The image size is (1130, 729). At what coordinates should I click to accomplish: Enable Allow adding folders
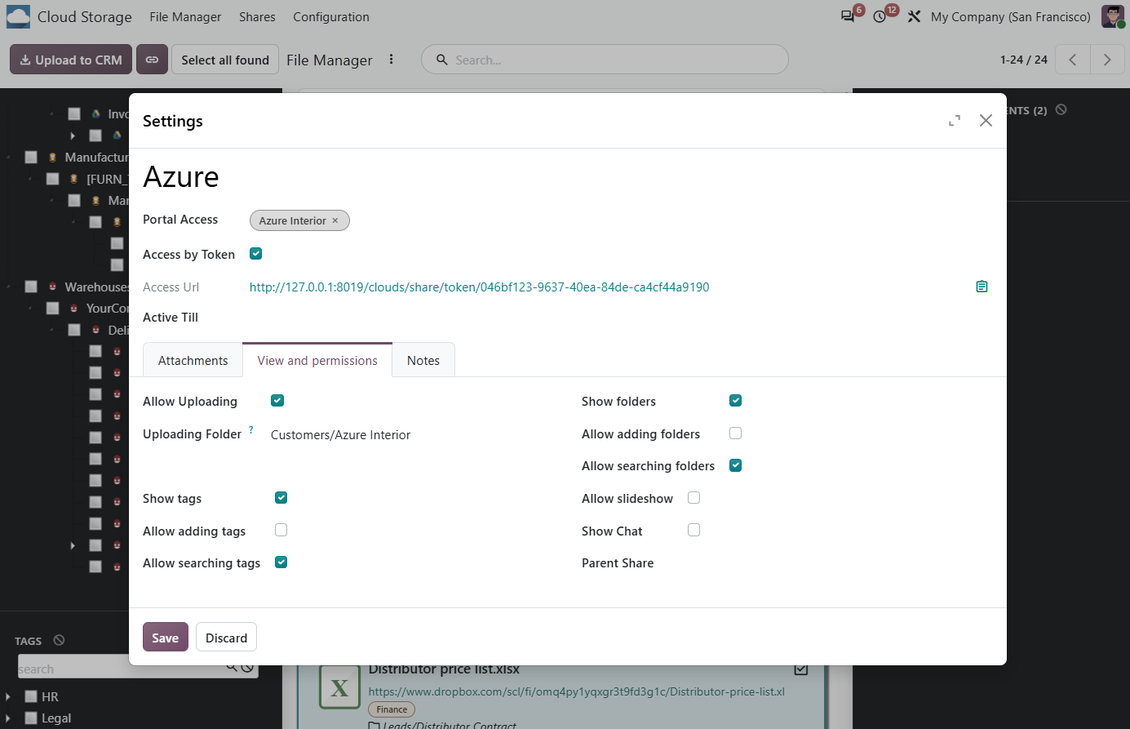[735, 433]
